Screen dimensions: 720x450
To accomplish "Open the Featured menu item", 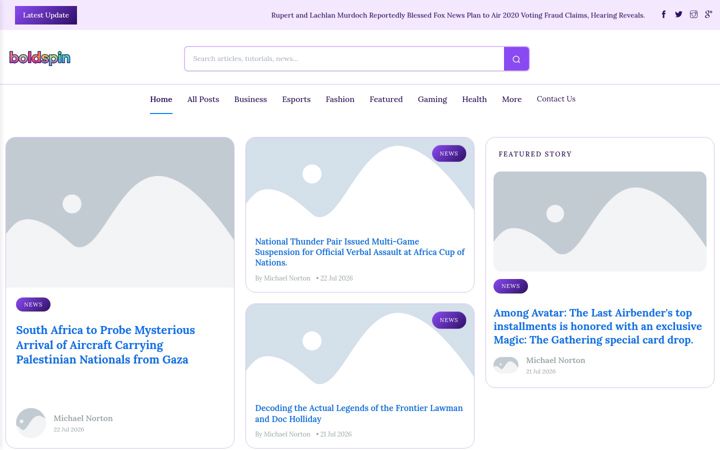I will tap(386, 99).
